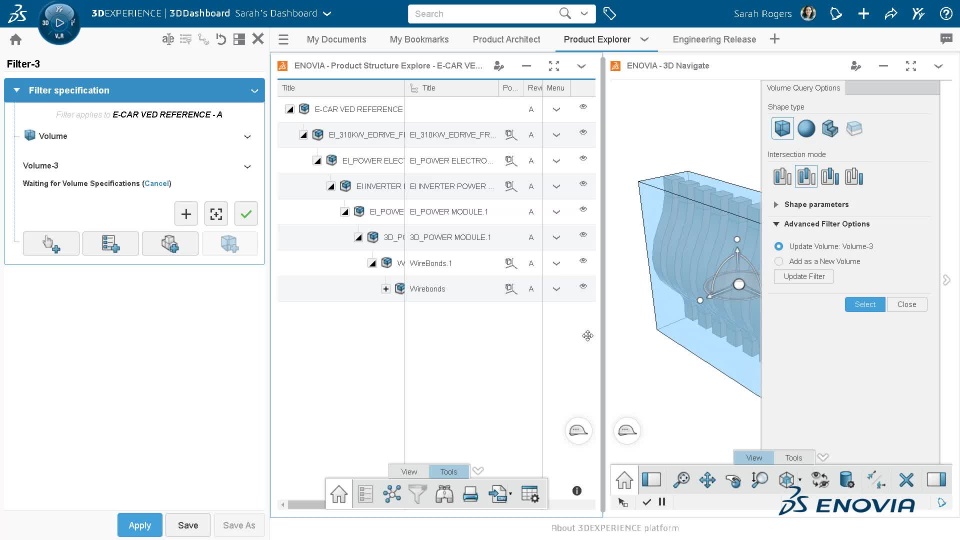Screen dimensions: 960x540
Task: Click the product add filter button
Action: tap(170, 244)
